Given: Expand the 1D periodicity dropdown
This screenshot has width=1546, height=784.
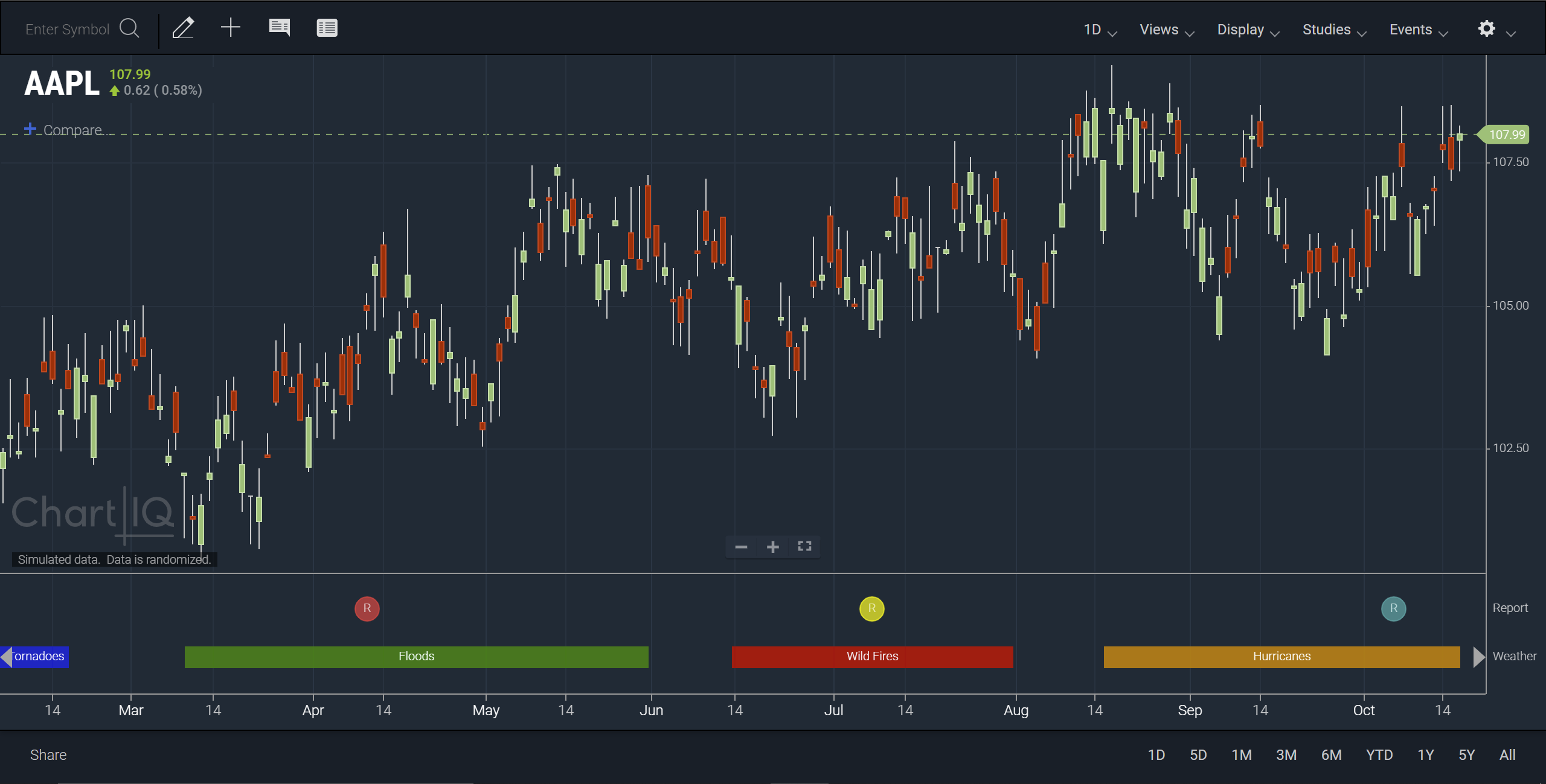Looking at the screenshot, I should (x=1100, y=30).
